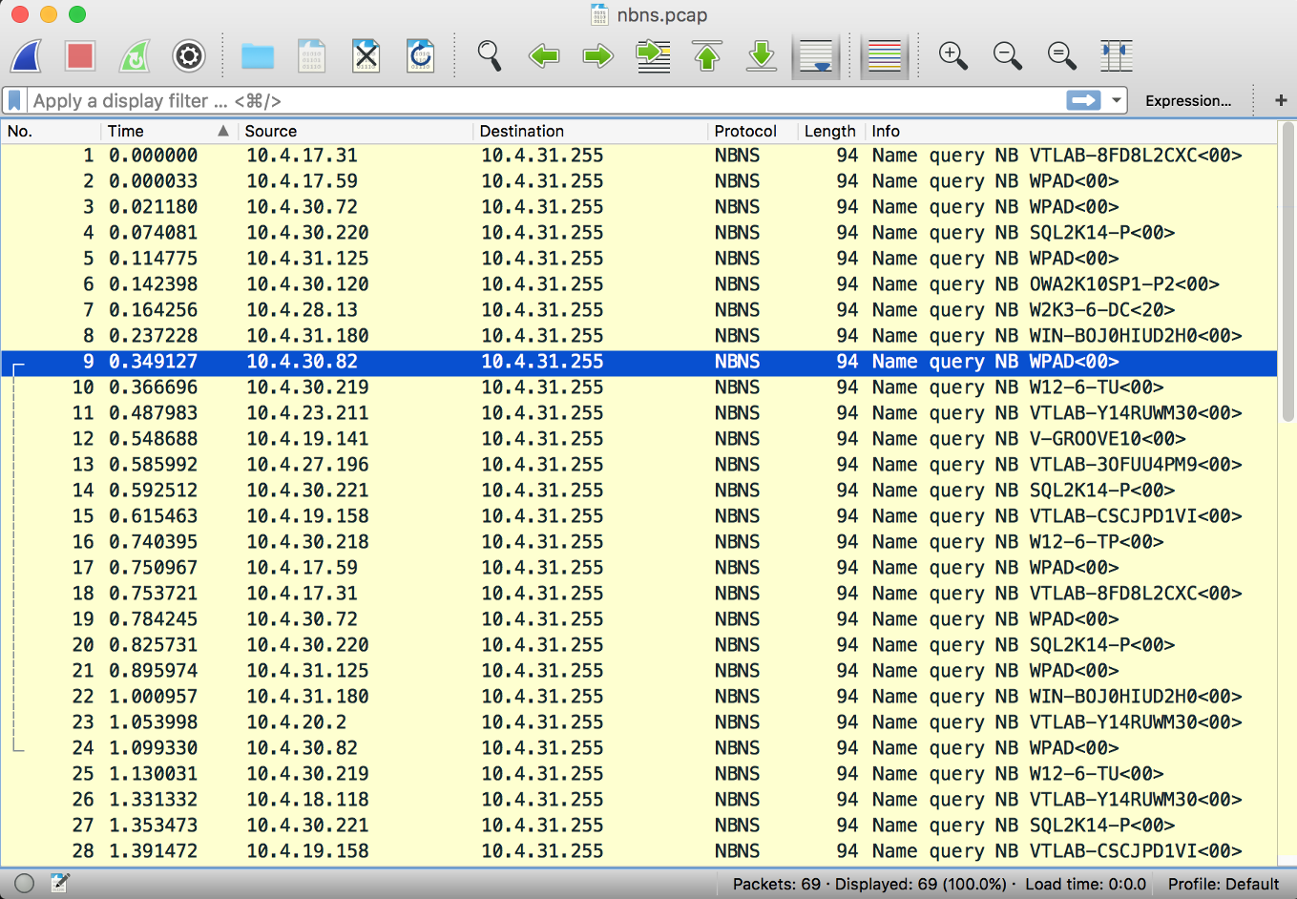
Task: Open the recent filters dropdown
Action: click(1116, 101)
